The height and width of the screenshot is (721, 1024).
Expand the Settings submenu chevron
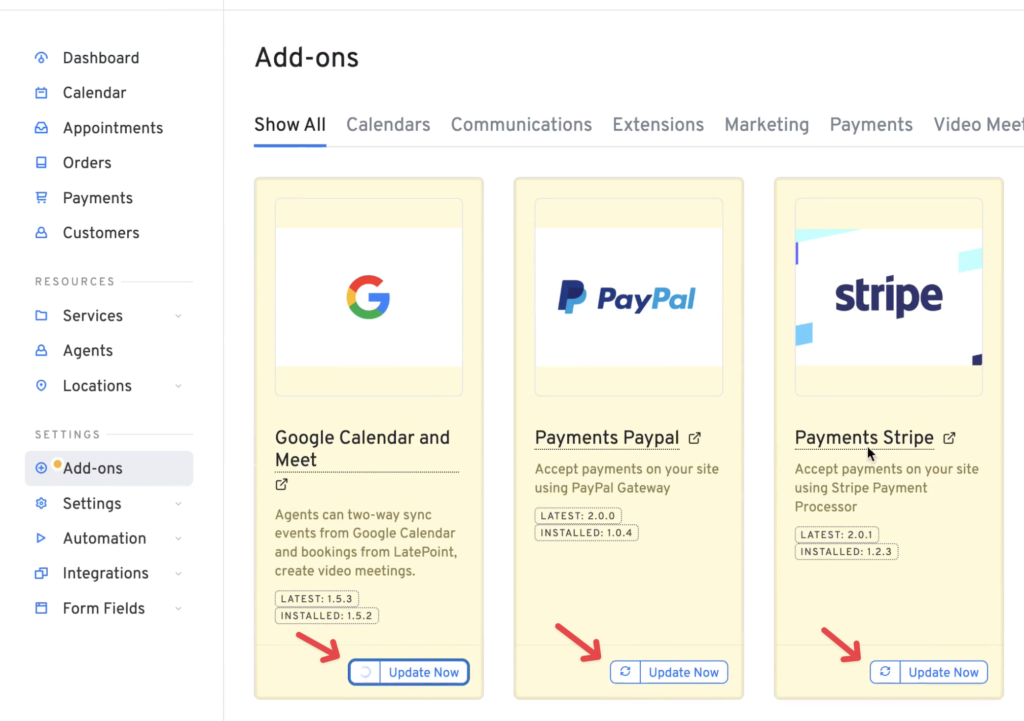pos(178,504)
